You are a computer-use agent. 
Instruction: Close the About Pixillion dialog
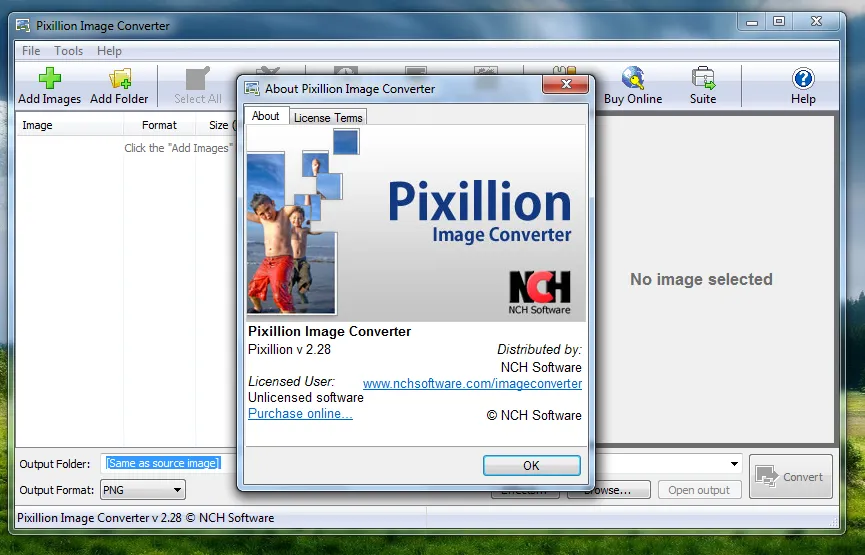565,84
